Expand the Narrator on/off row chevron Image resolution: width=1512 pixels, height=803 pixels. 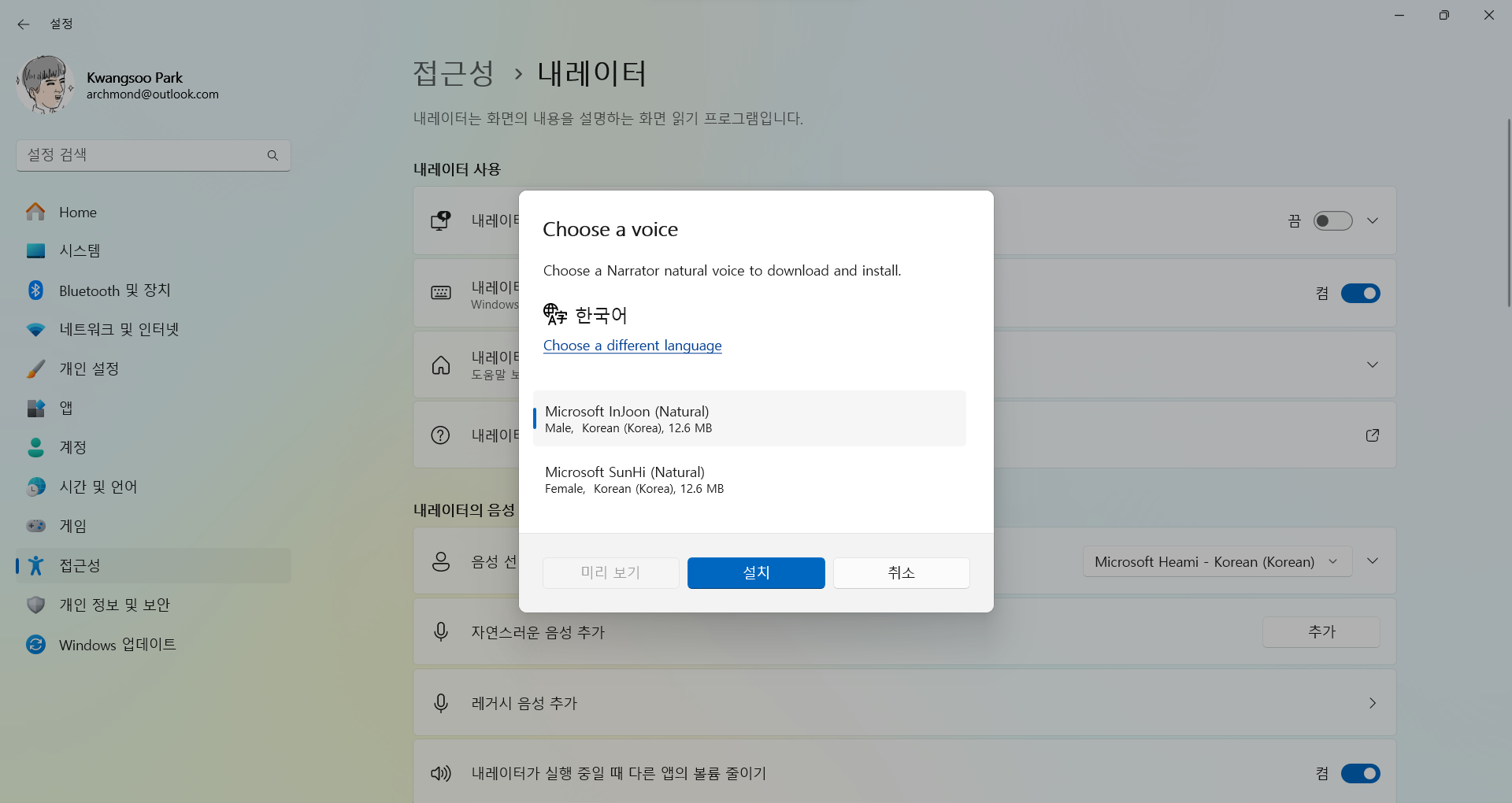(1373, 221)
